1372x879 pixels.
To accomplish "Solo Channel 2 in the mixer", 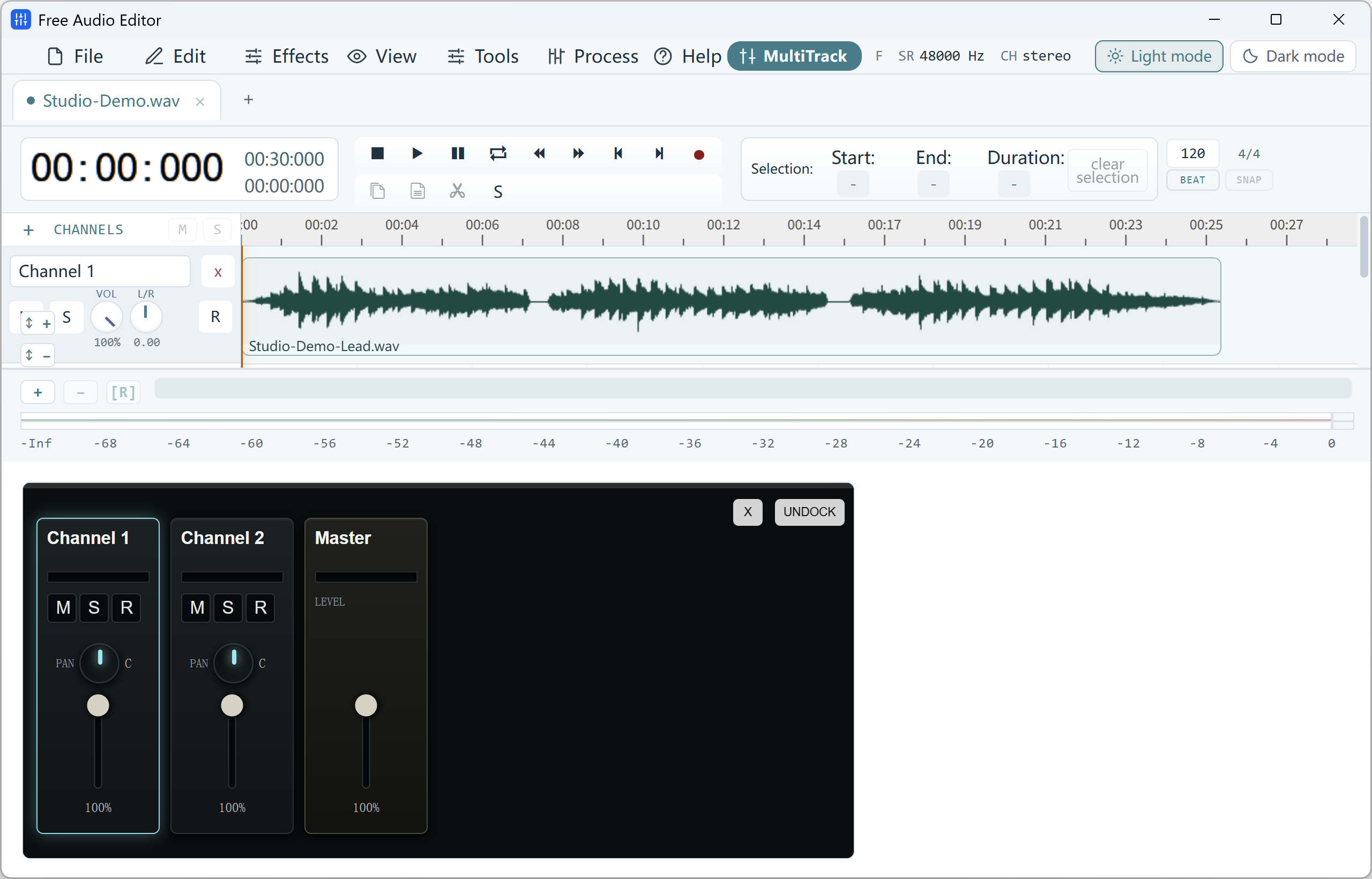I will 228,608.
